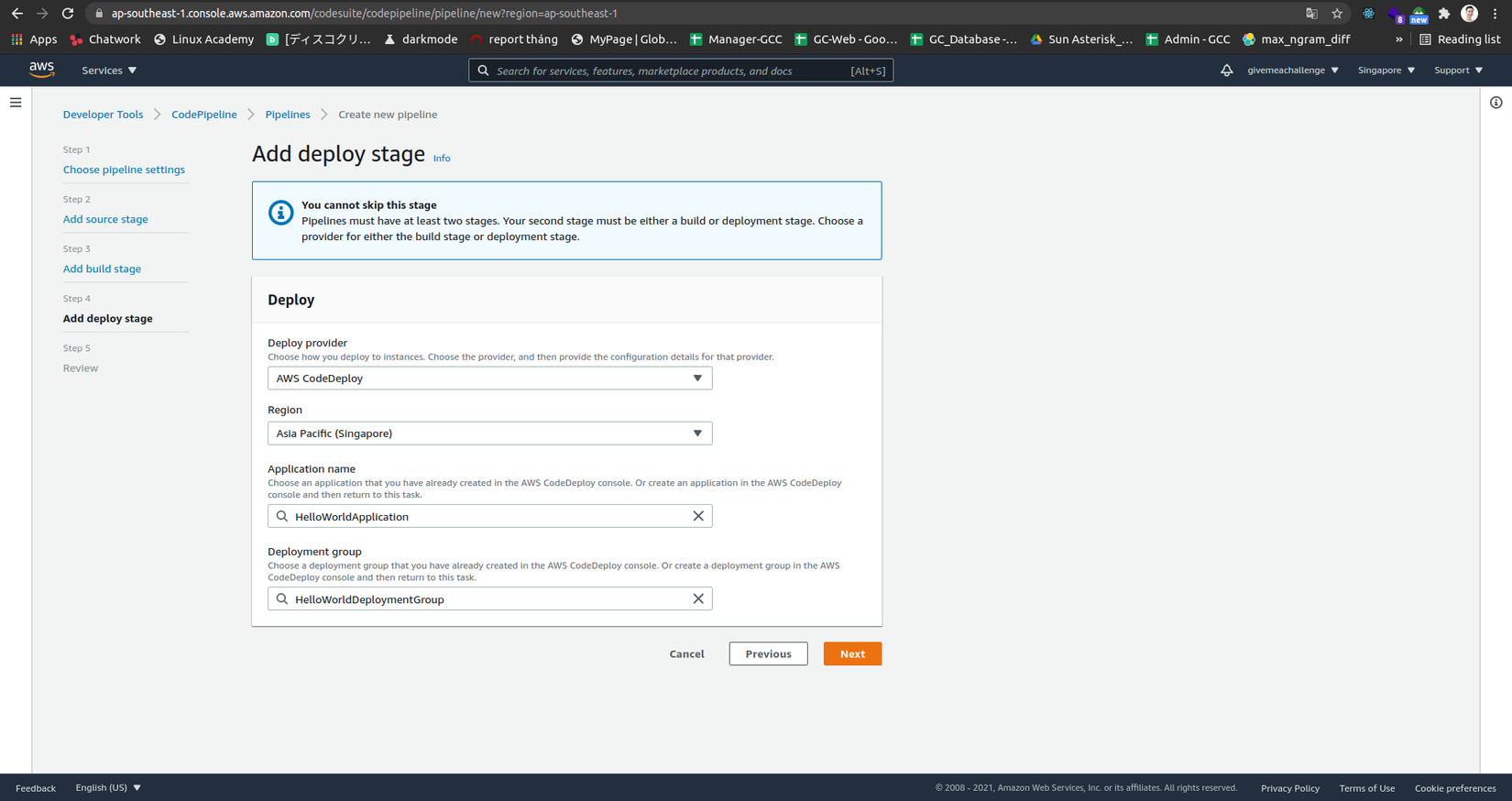This screenshot has height=801, width=1512.
Task: Open the givemeachallenge account dropdown
Action: 1293,71
